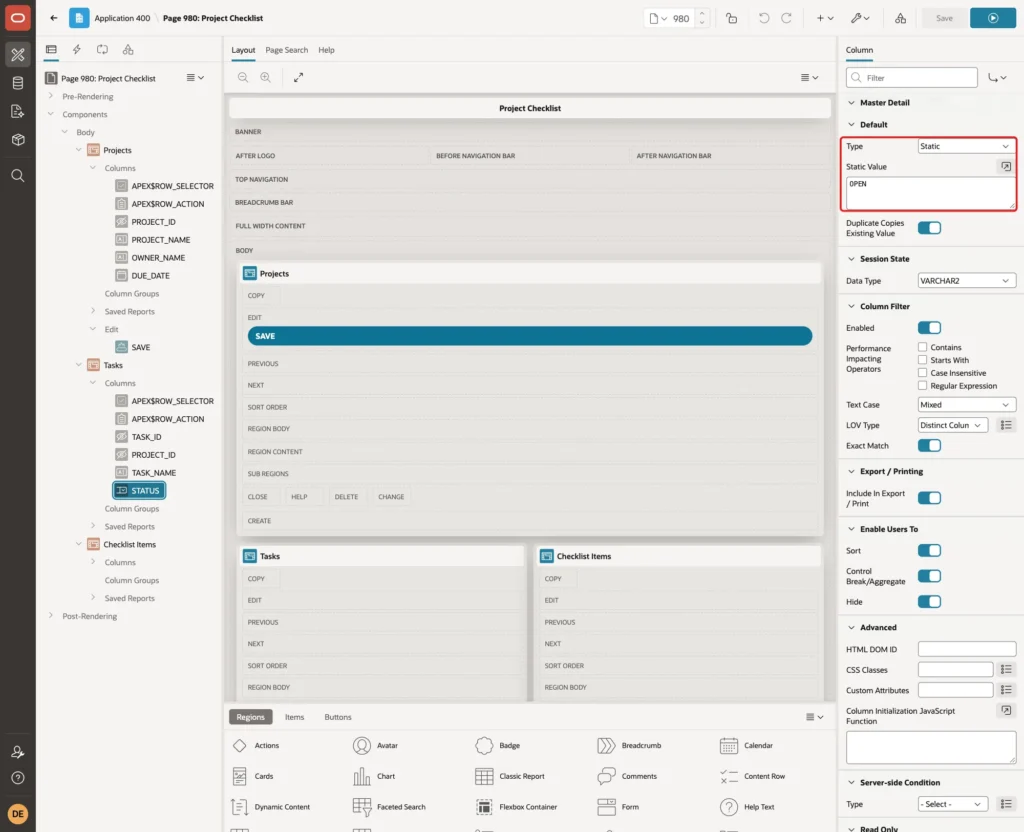Image resolution: width=1024 pixels, height=832 pixels.
Task: Go back using the left arrow
Action: pyautogui.click(x=54, y=18)
